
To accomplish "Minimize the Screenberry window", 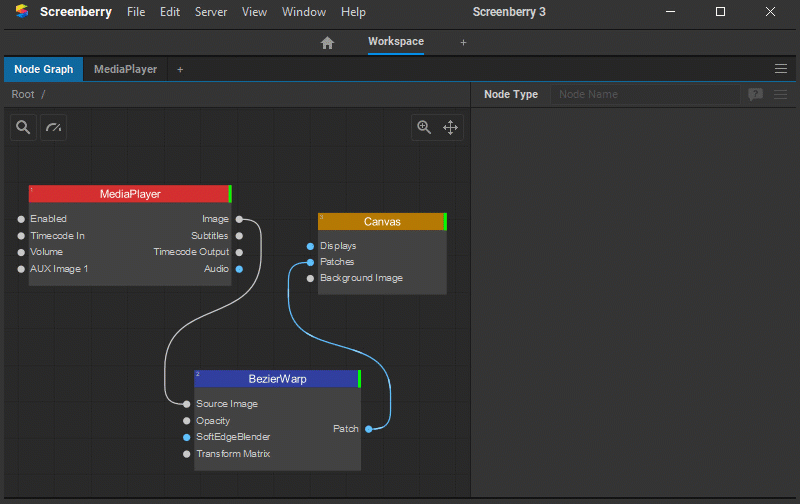I will [670, 12].
